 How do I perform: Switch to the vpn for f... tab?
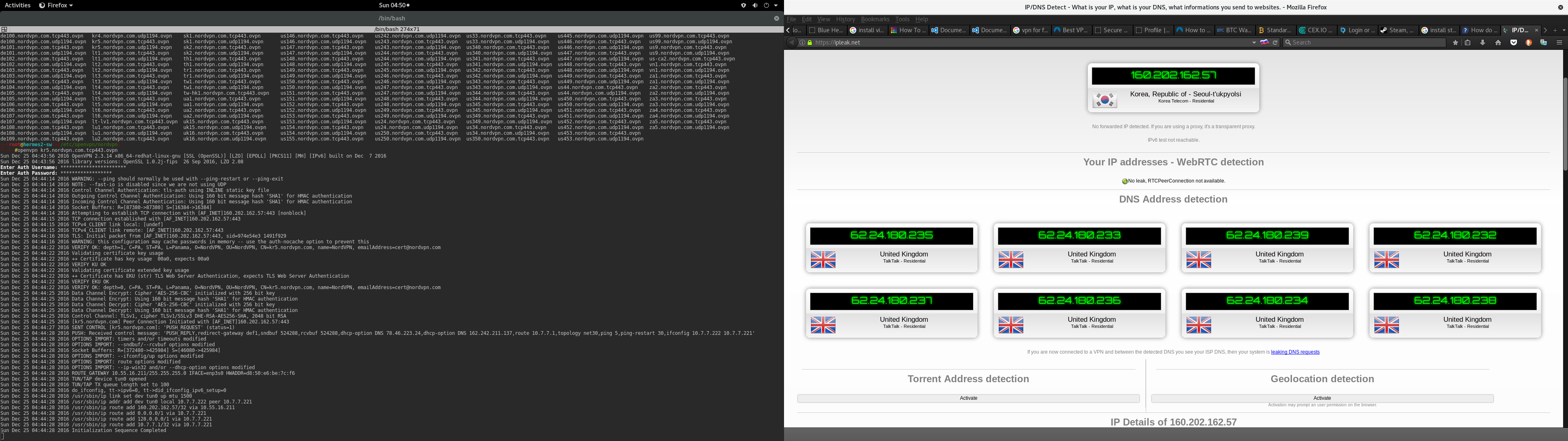1031,31
